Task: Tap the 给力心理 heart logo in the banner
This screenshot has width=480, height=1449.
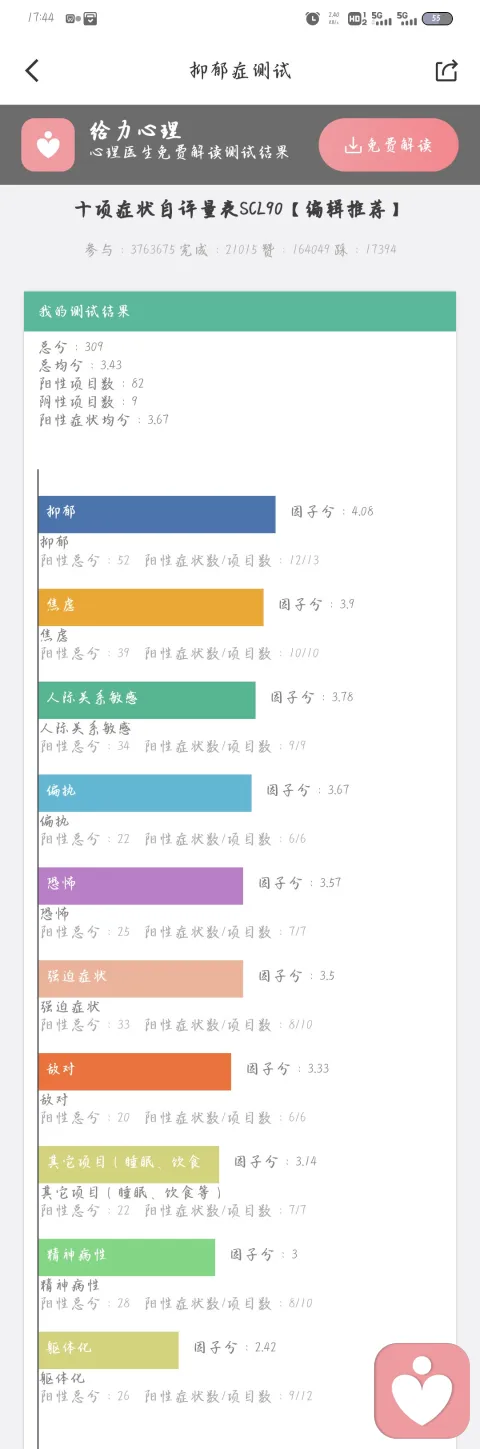Action: tap(48, 145)
